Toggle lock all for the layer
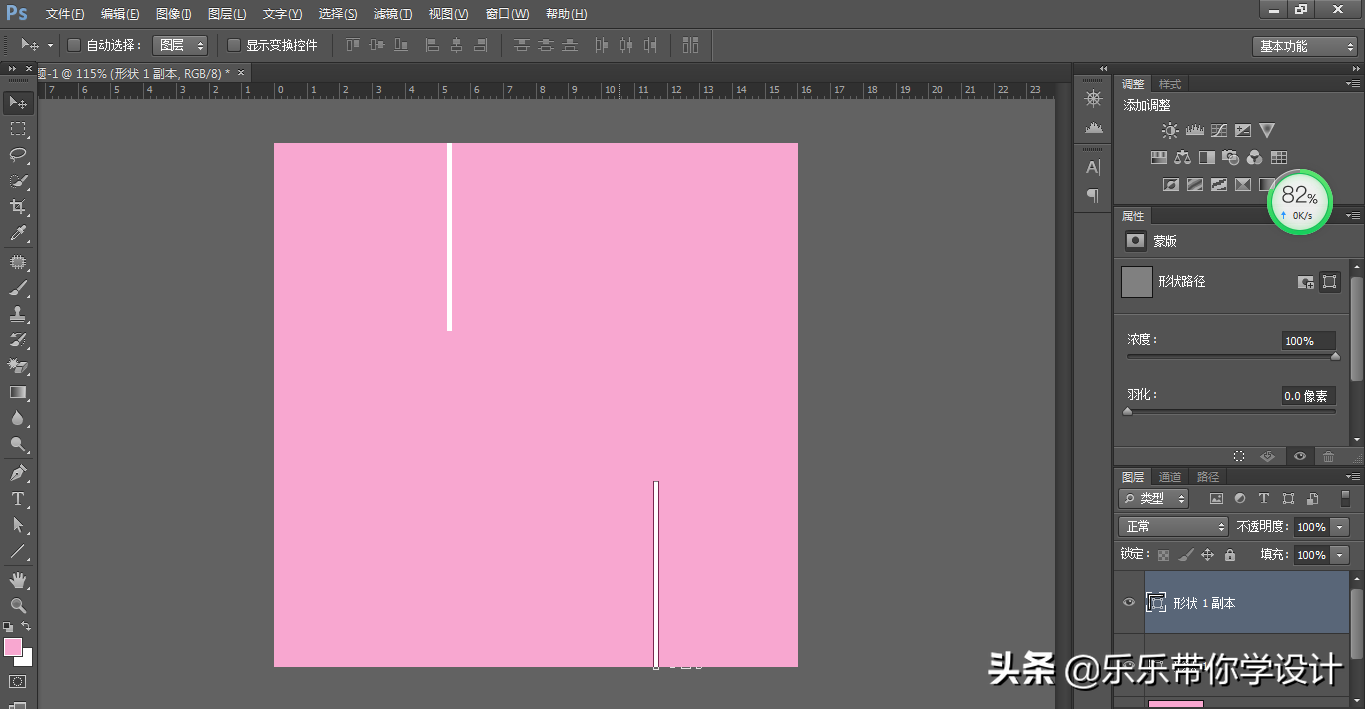 [1230, 554]
